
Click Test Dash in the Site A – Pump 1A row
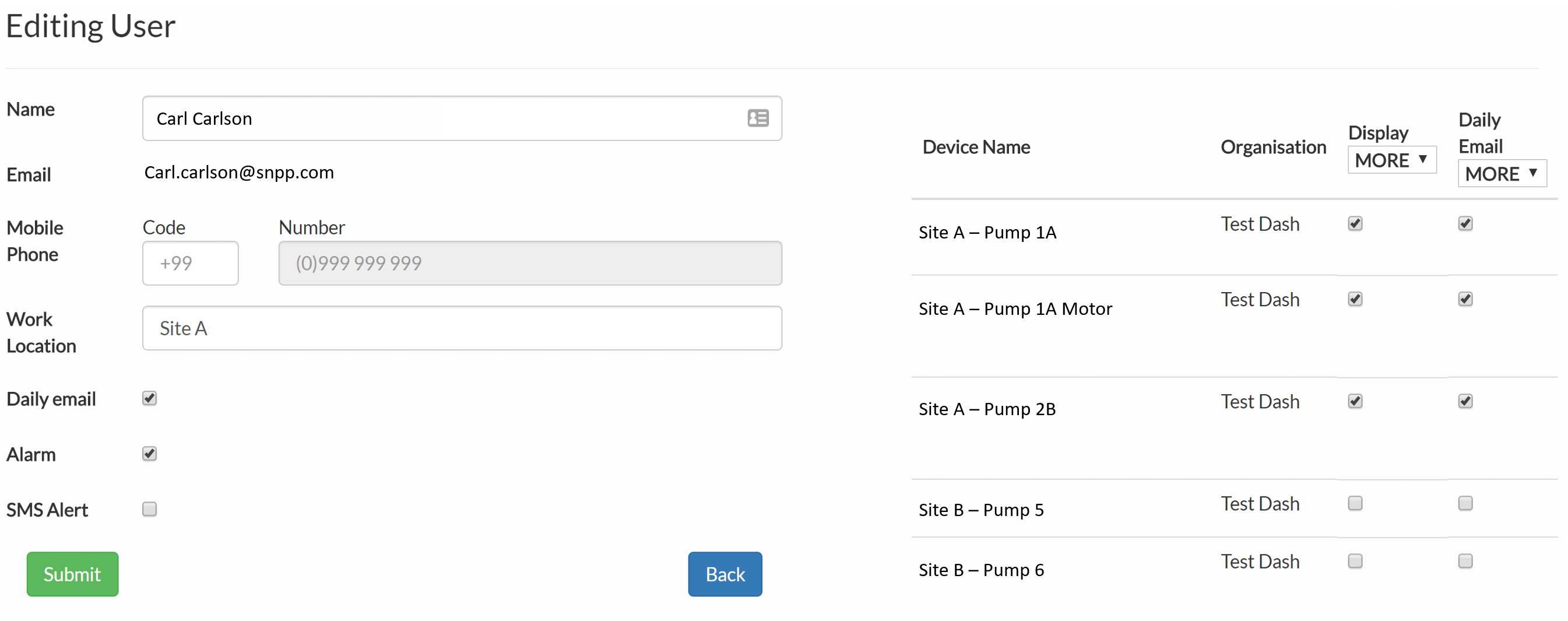pos(1260,224)
